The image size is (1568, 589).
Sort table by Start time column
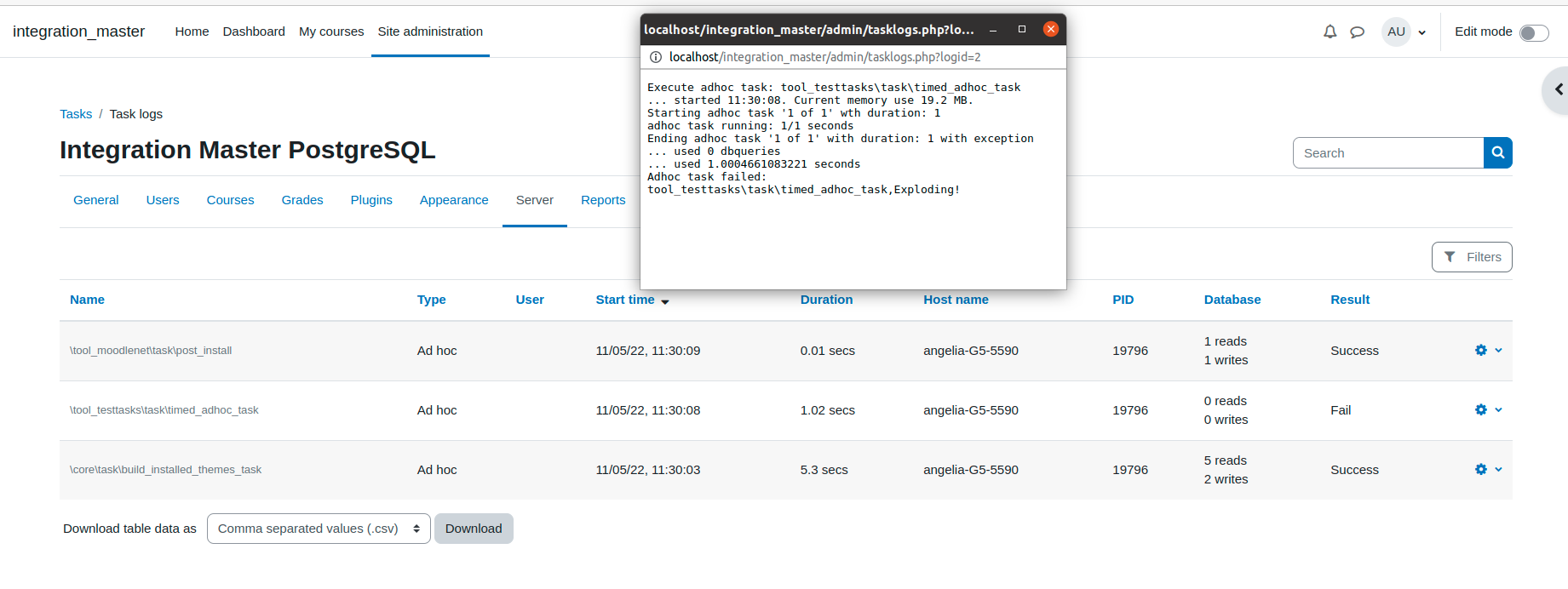625,300
